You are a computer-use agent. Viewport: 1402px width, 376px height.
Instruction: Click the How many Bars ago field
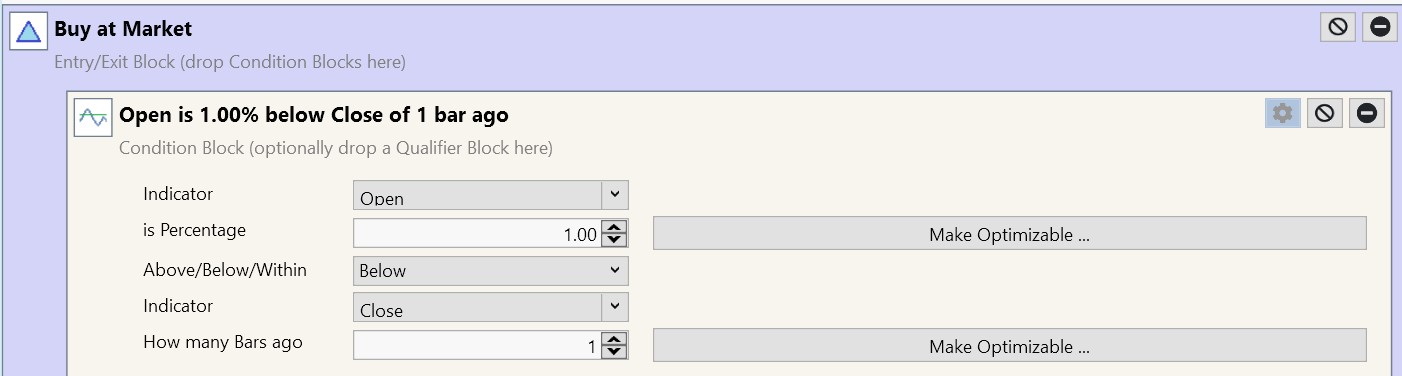(479, 346)
